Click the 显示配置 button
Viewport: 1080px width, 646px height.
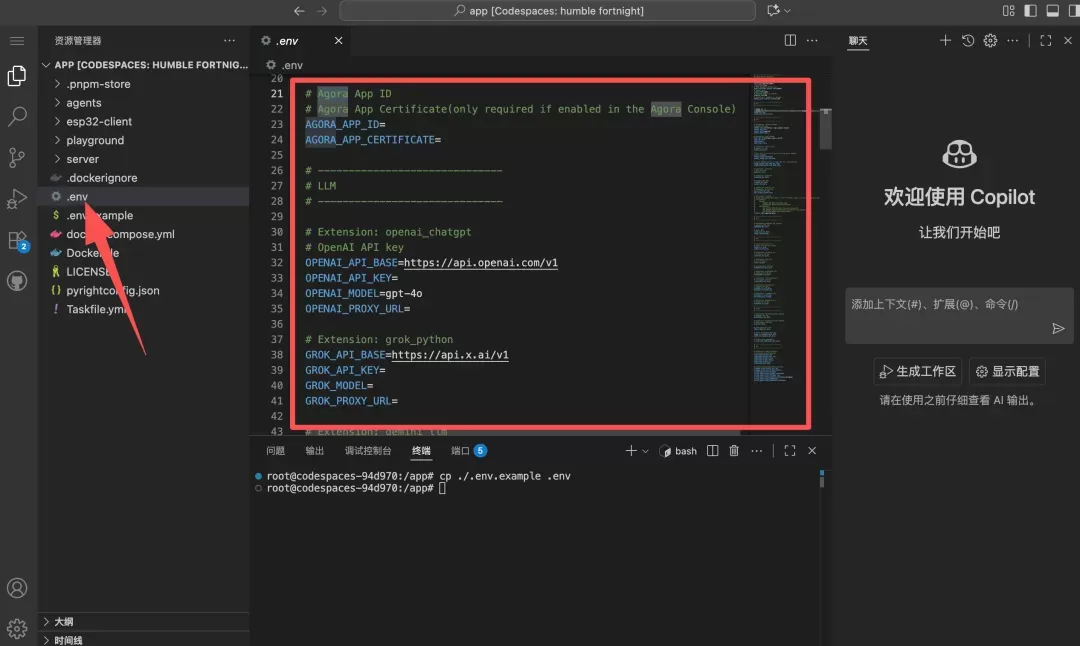tap(1007, 372)
